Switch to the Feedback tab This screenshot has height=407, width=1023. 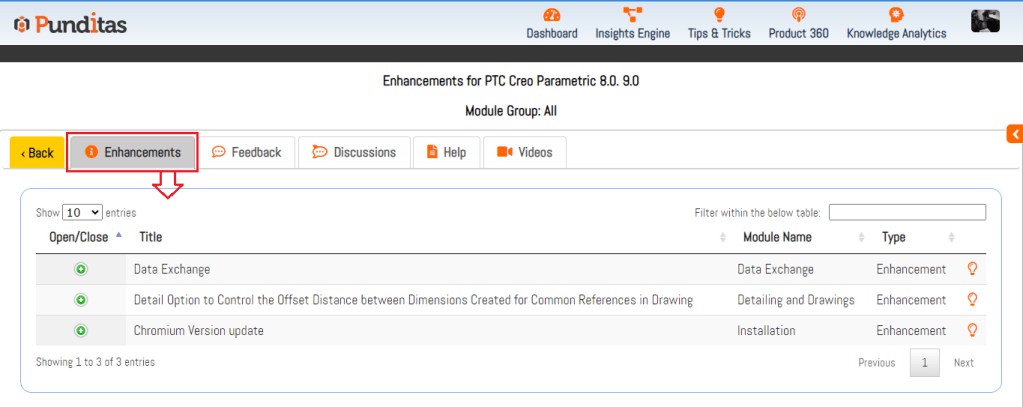(247, 152)
